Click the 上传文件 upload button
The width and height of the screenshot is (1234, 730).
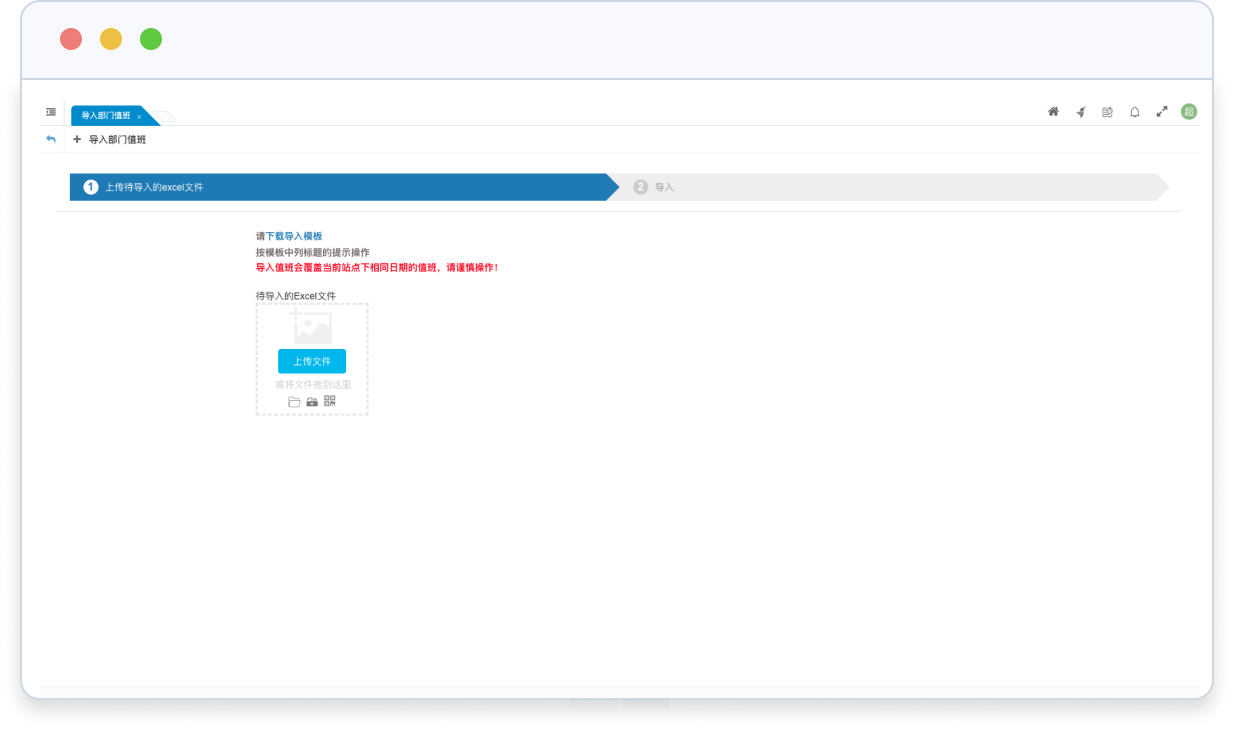coord(312,361)
